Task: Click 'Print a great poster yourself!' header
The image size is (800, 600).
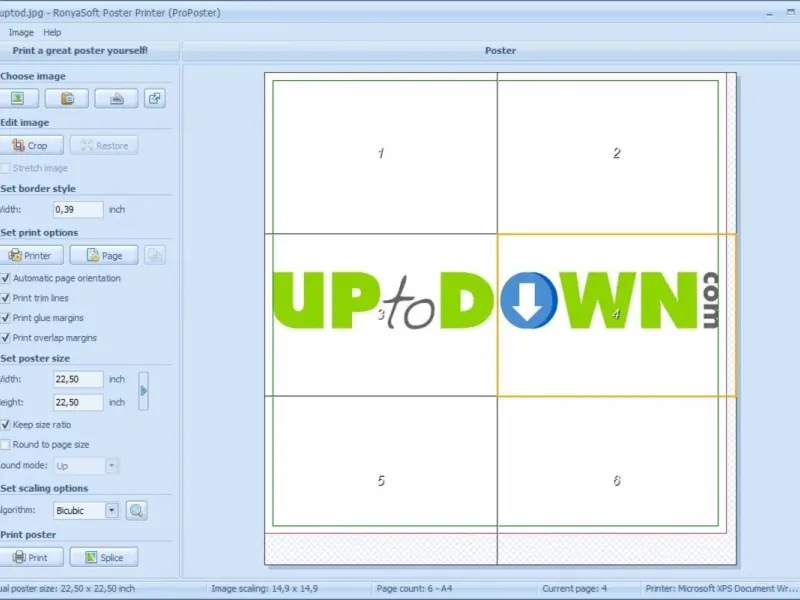Action: coord(80,51)
